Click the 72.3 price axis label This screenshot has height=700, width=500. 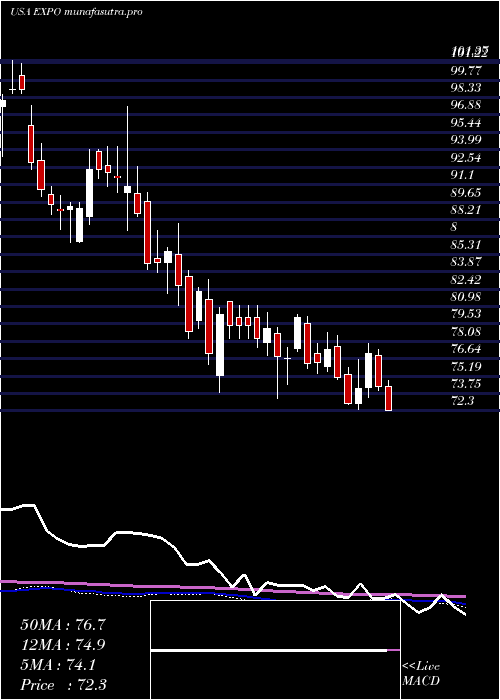(x=462, y=401)
